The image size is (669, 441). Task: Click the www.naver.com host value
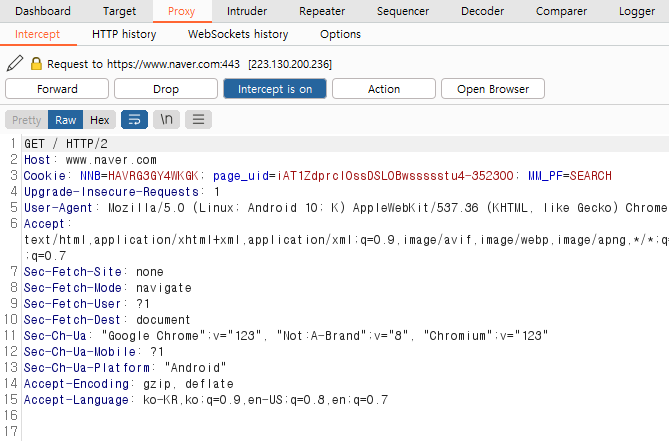tap(111, 160)
